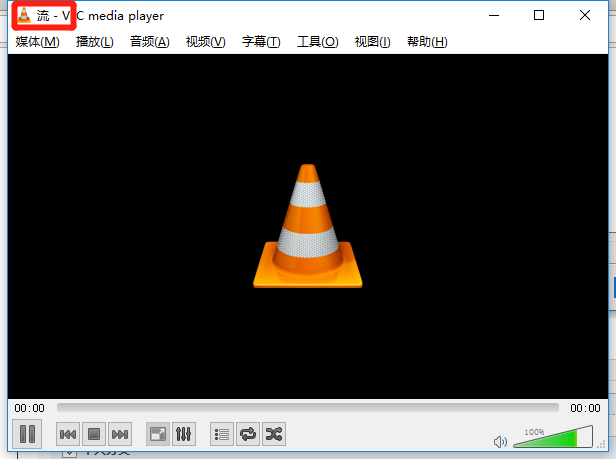
Task: Toggle loop repeat mode
Action: click(248, 434)
